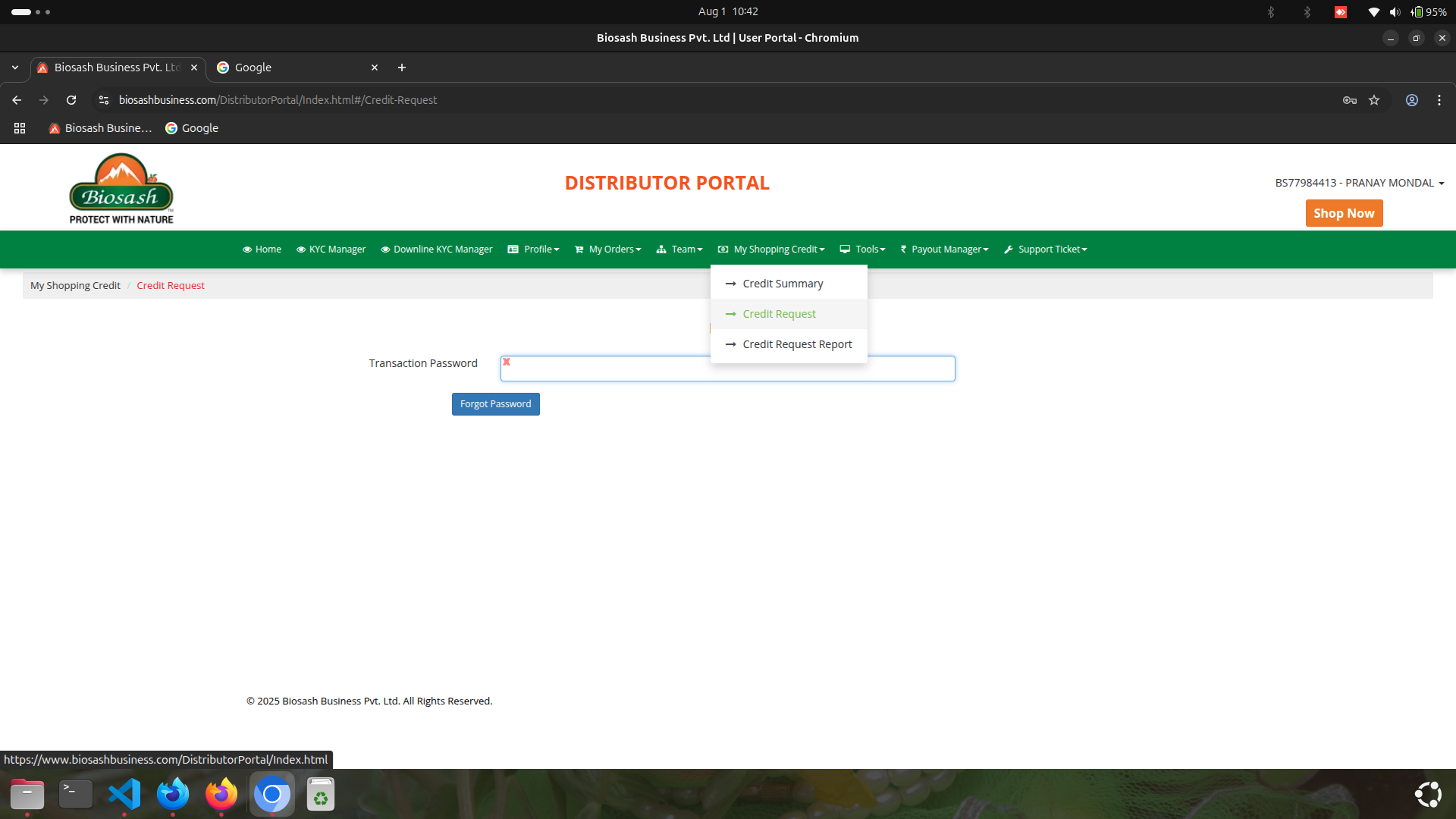The width and height of the screenshot is (1456, 819).
Task: Click Credit Request breadcrumb link
Action: pyautogui.click(x=171, y=286)
